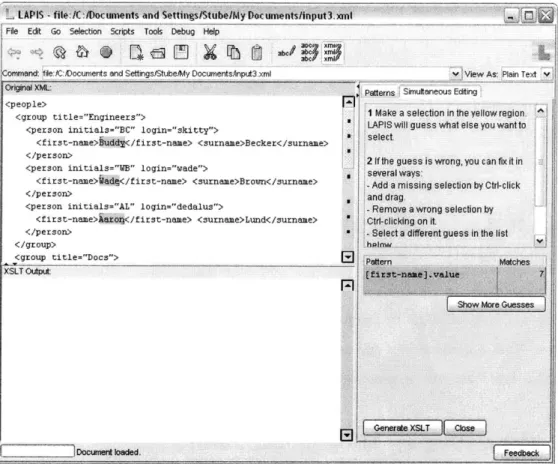The height and width of the screenshot is (464, 558).
Task: Save the document with floppy icon
Action: click(x=181, y=52)
